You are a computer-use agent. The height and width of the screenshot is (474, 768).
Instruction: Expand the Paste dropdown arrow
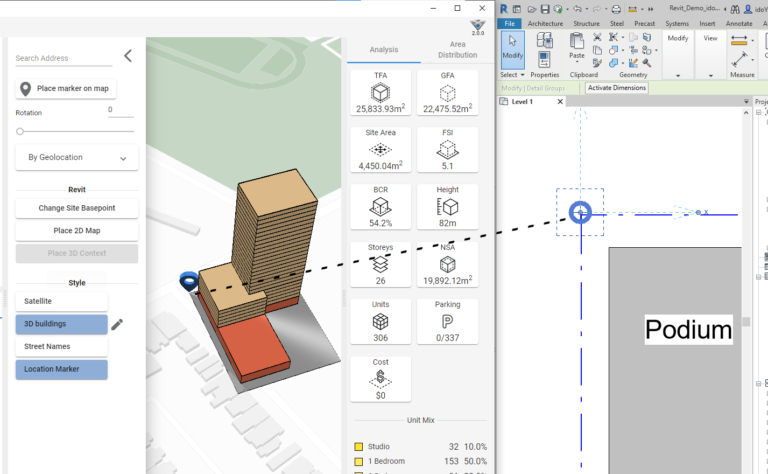(x=576, y=62)
